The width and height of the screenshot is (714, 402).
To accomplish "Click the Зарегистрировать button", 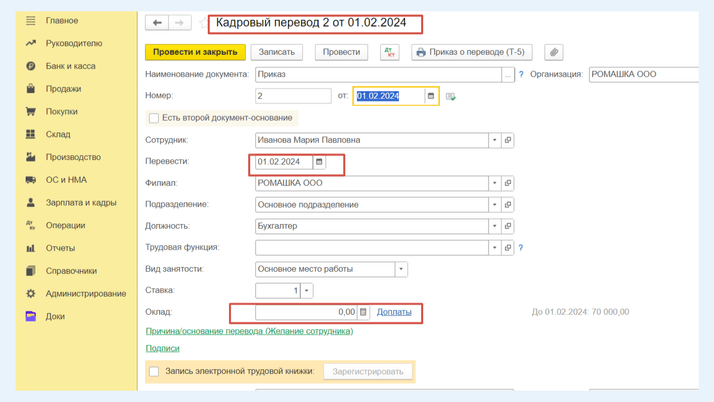I will click(x=368, y=371).
